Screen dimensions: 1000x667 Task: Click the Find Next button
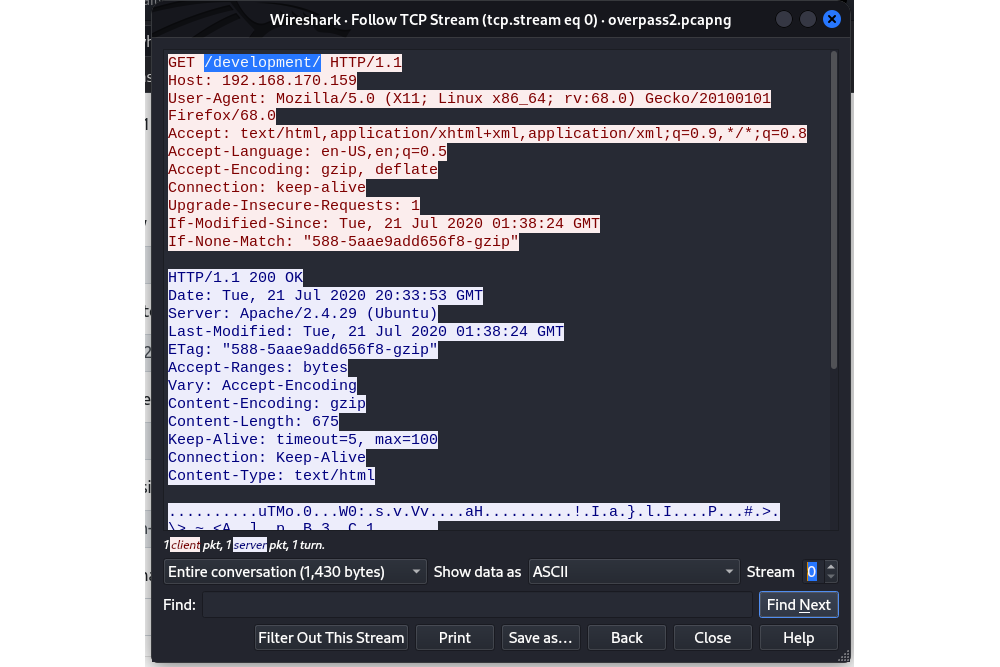(x=798, y=605)
